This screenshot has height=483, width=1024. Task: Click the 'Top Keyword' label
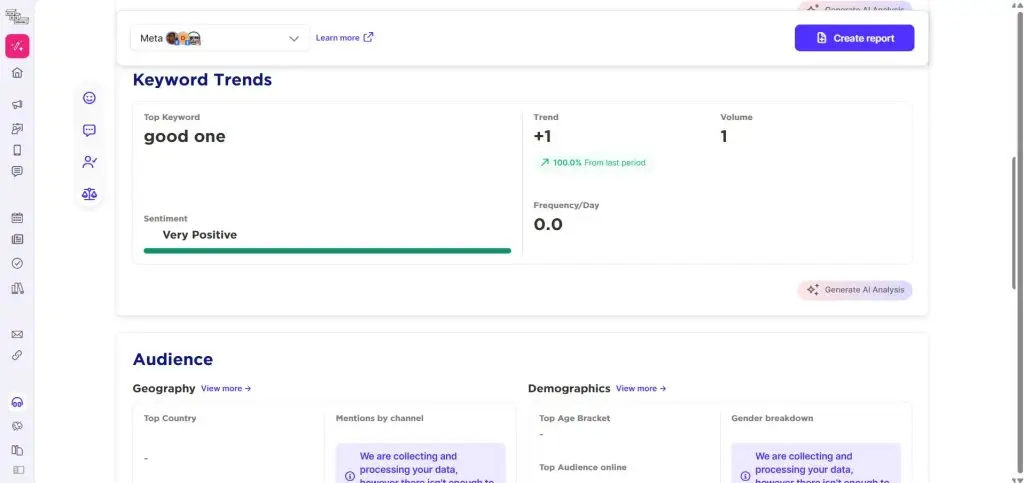coord(172,117)
